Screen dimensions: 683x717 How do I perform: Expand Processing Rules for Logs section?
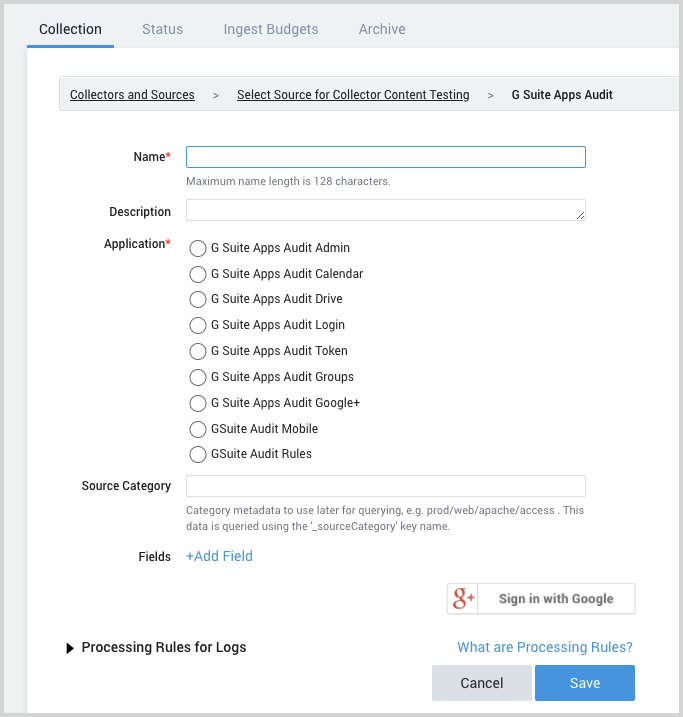click(x=70, y=648)
